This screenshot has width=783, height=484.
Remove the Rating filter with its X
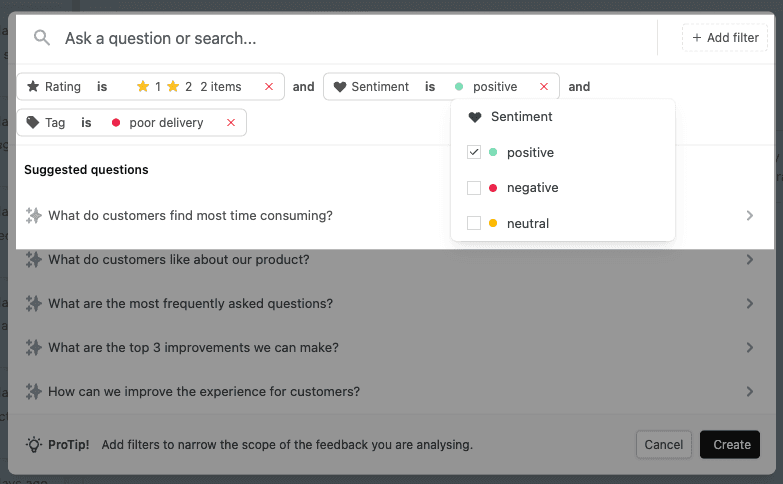pos(268,87)
